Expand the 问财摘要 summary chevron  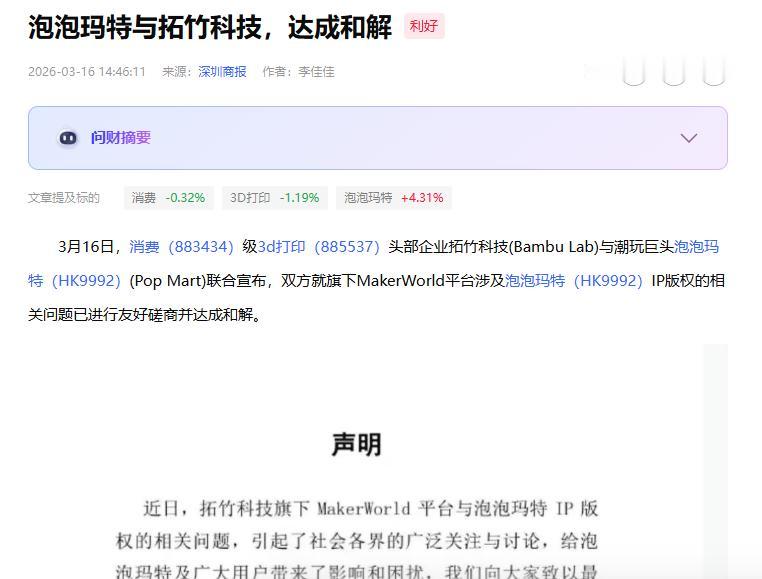pyautogui.click(x=689, y=138)
